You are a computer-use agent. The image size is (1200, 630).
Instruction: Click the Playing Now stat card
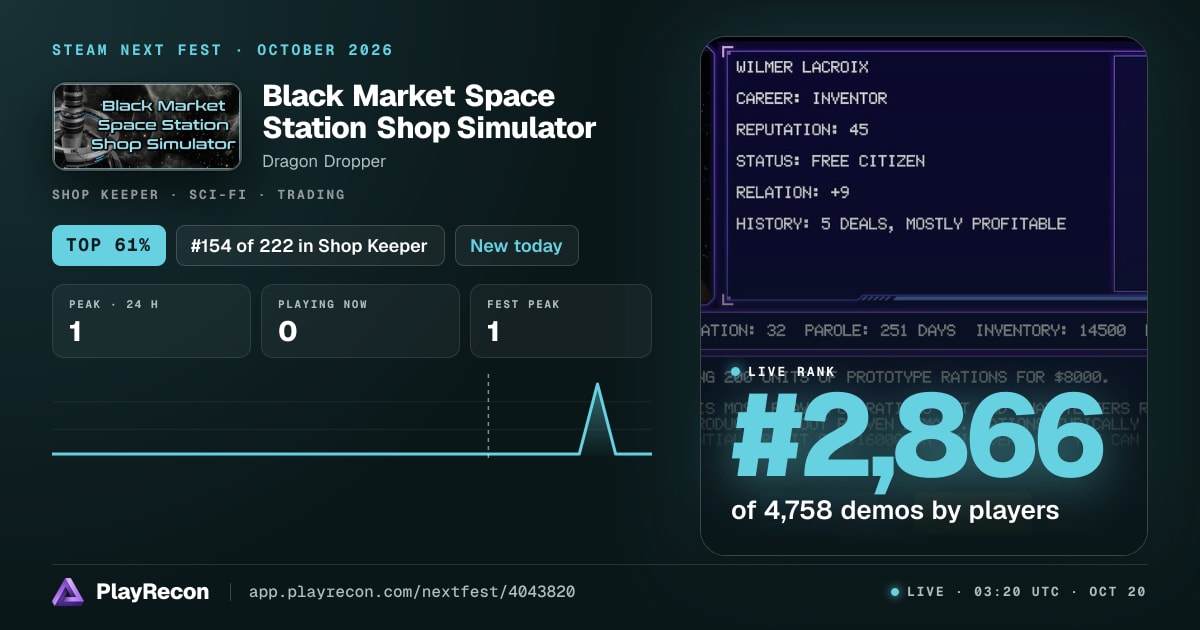click(x=360, y=321)
